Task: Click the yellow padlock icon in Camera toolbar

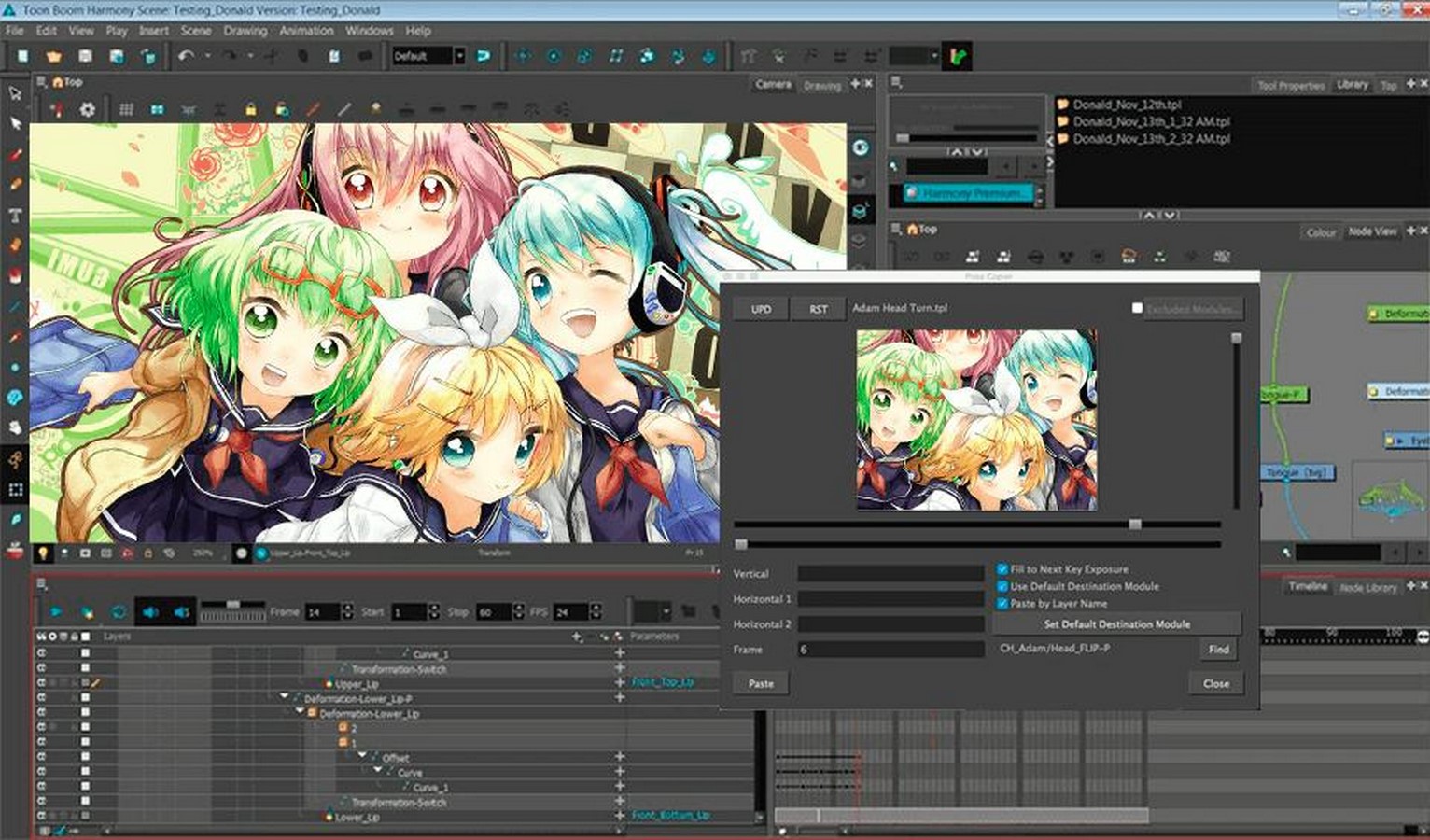Action: [x=250, y=109]
